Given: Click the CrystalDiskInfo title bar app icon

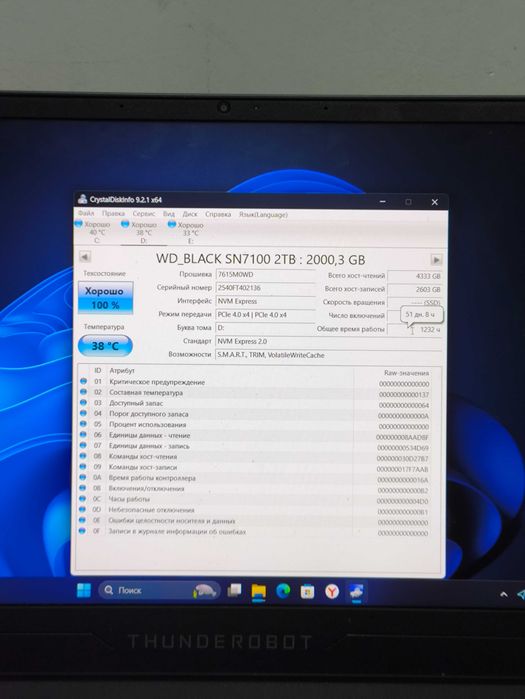Looking at the screenshot, I should 82,199.
